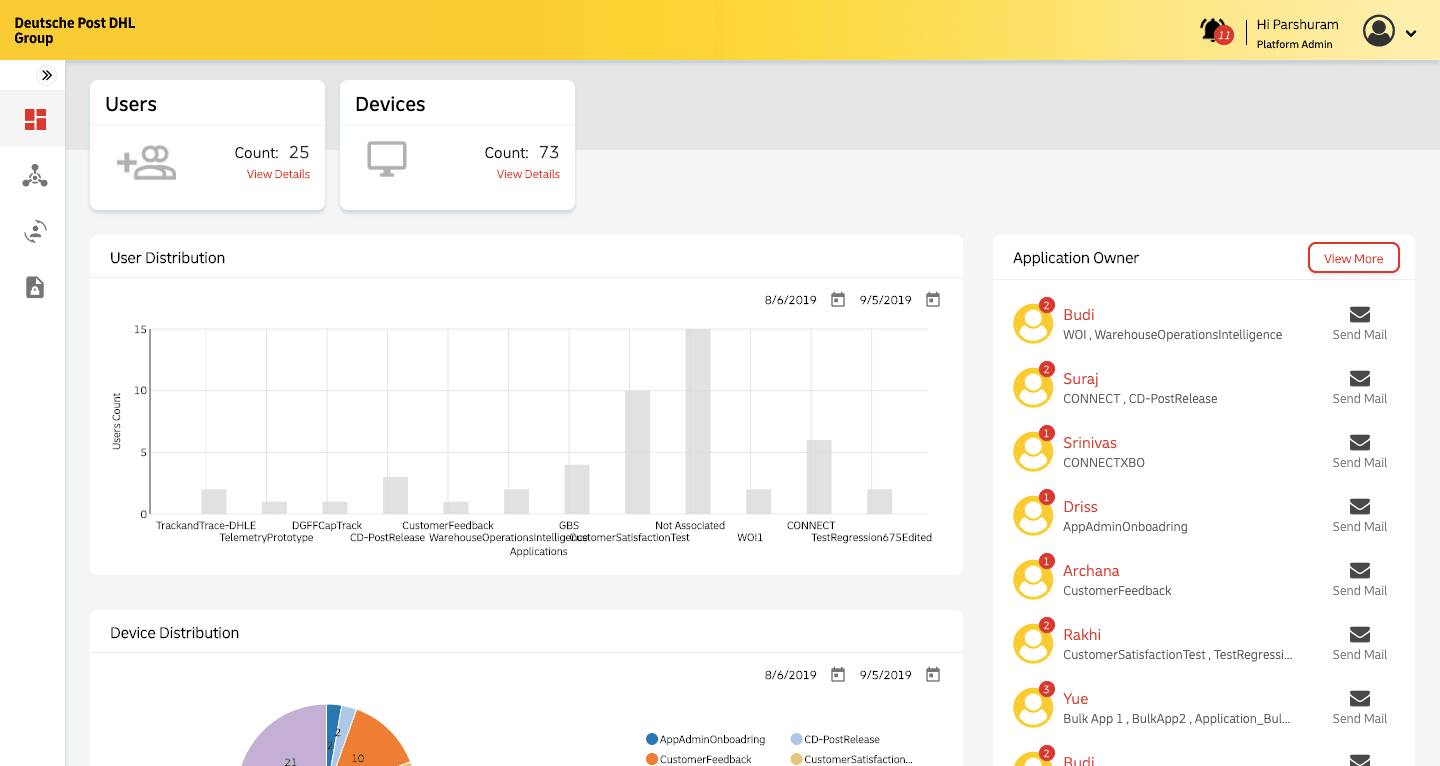
Task: Click the 9/5/2019 date in User Distribution
Action: coord(886,300)
